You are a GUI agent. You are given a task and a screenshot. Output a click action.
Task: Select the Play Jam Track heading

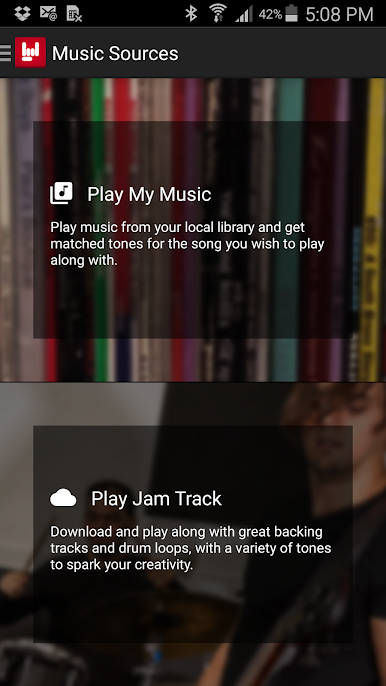point(156,498)
